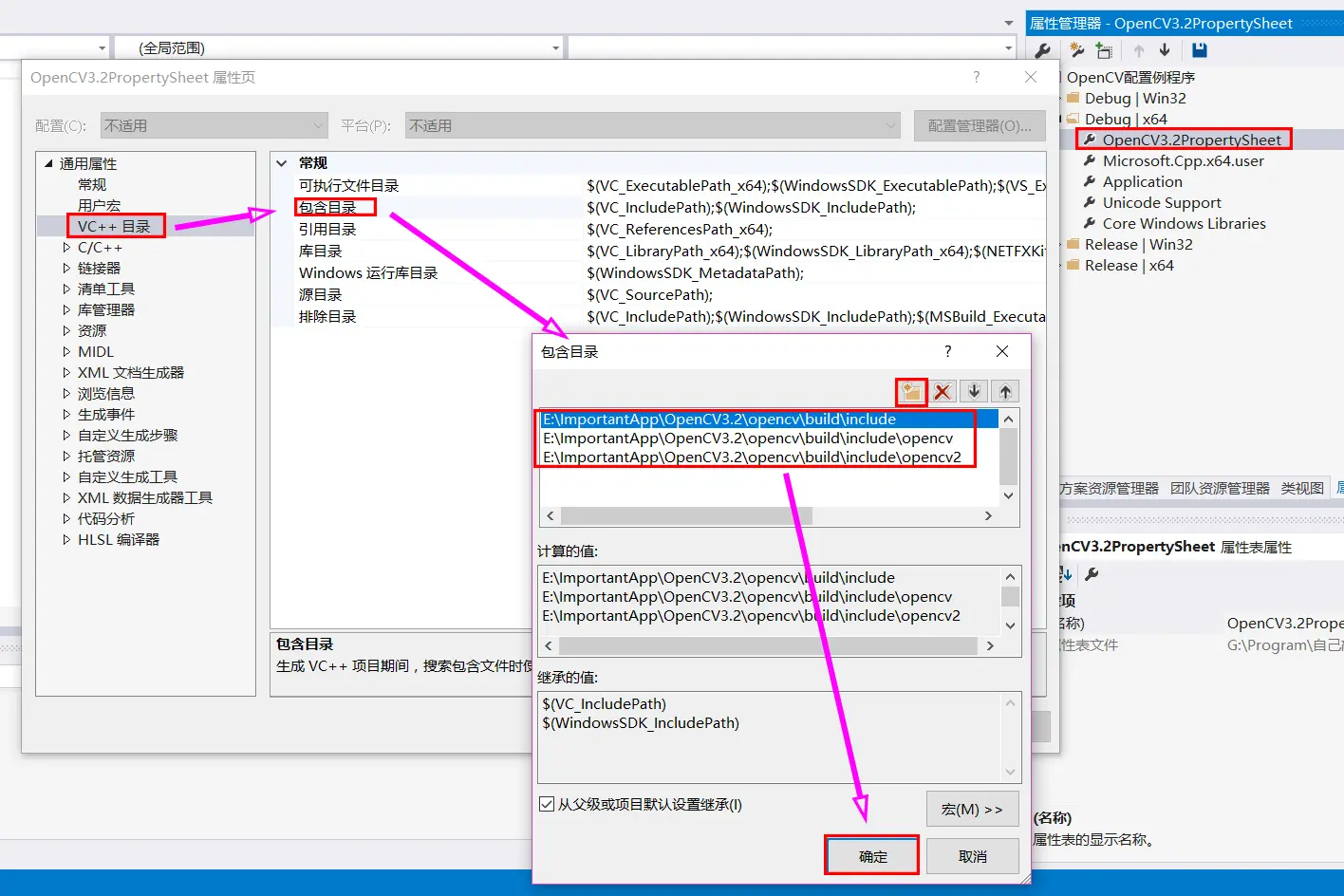Select 用户宏 in the property tree
The width and height of the screenshot is (1344, 896).
99,205
